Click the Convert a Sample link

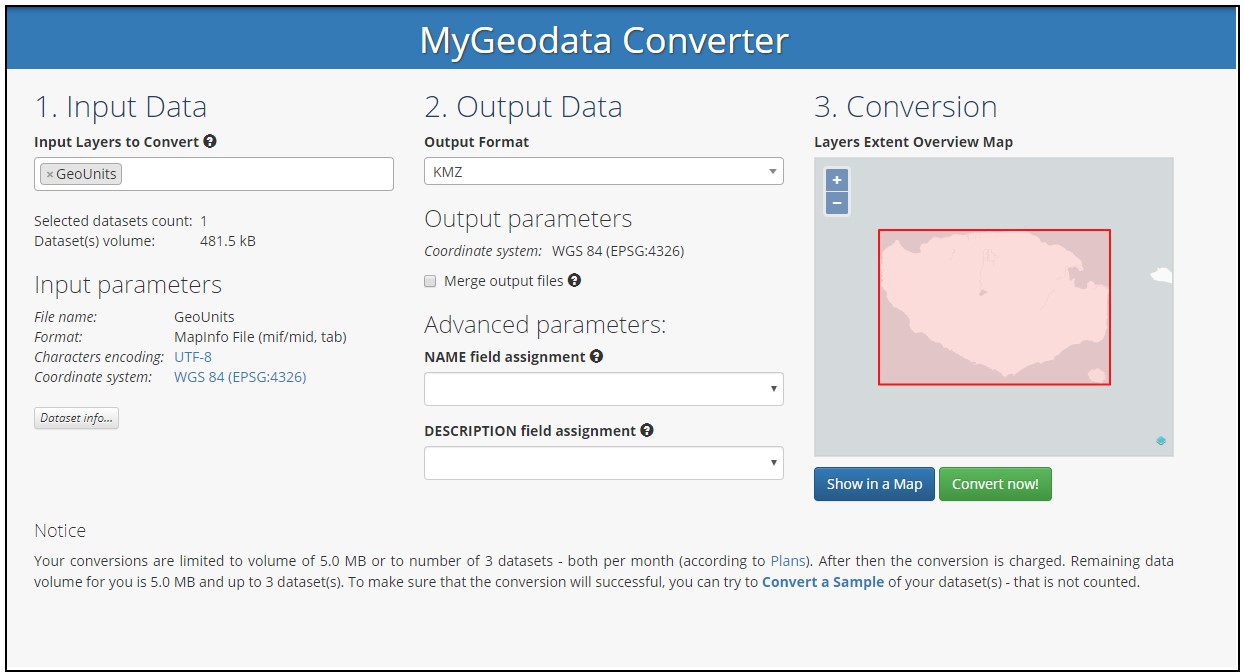coord(822,581)
